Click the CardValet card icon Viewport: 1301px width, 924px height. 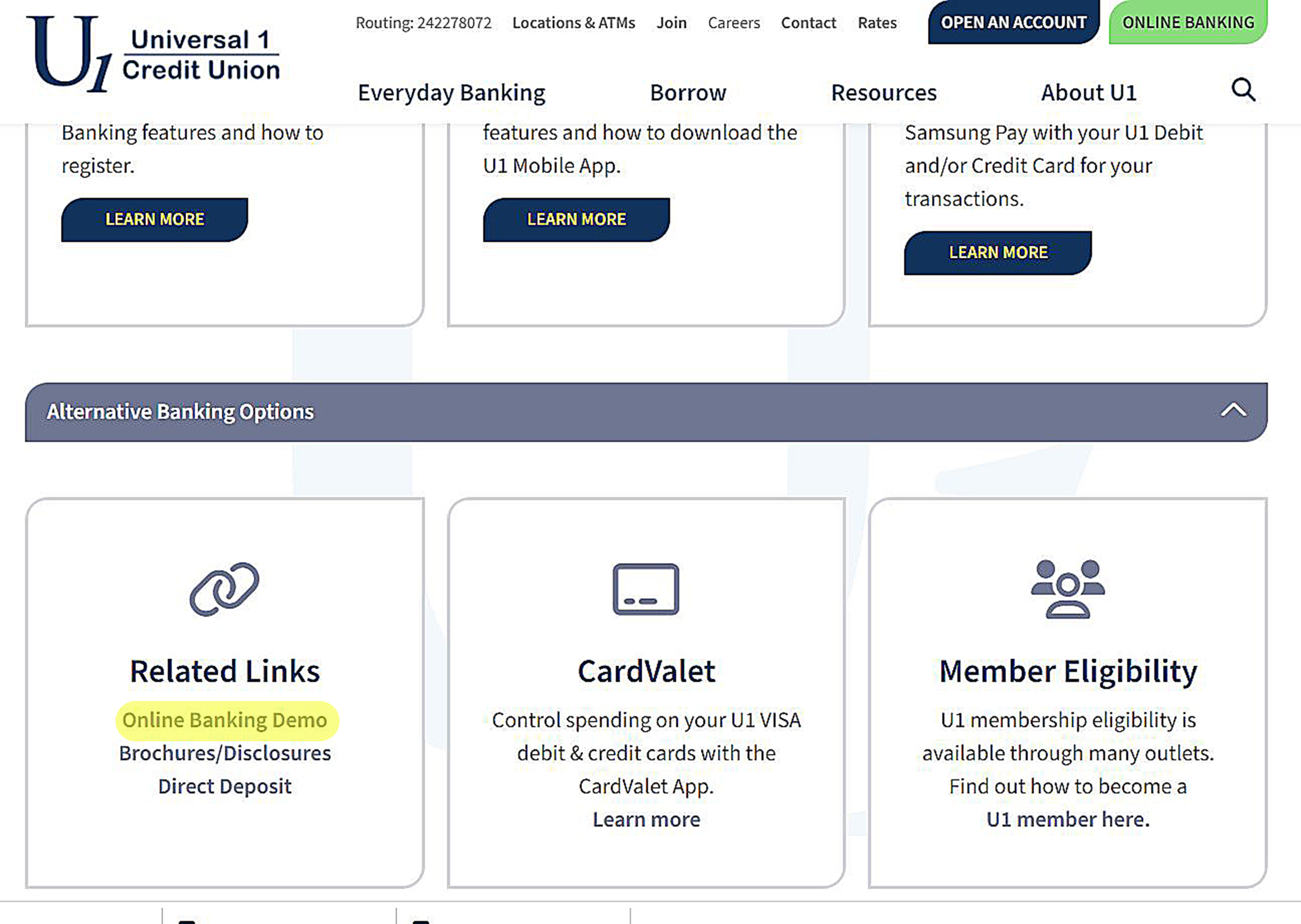point(646,589)
